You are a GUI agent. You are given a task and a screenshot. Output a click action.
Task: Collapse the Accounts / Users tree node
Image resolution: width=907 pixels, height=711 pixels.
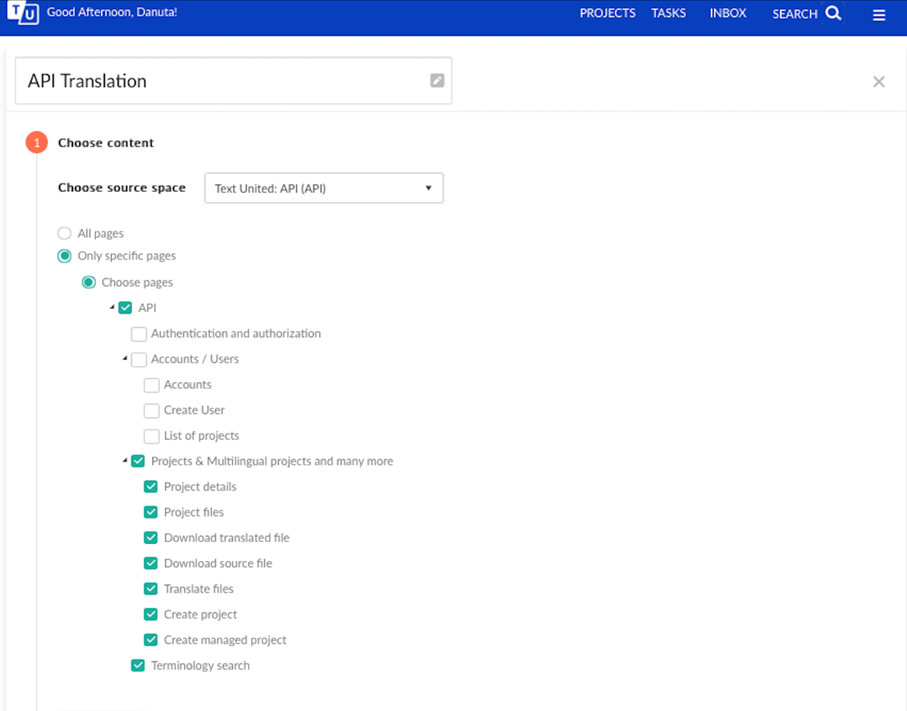[x=125, y=359]
